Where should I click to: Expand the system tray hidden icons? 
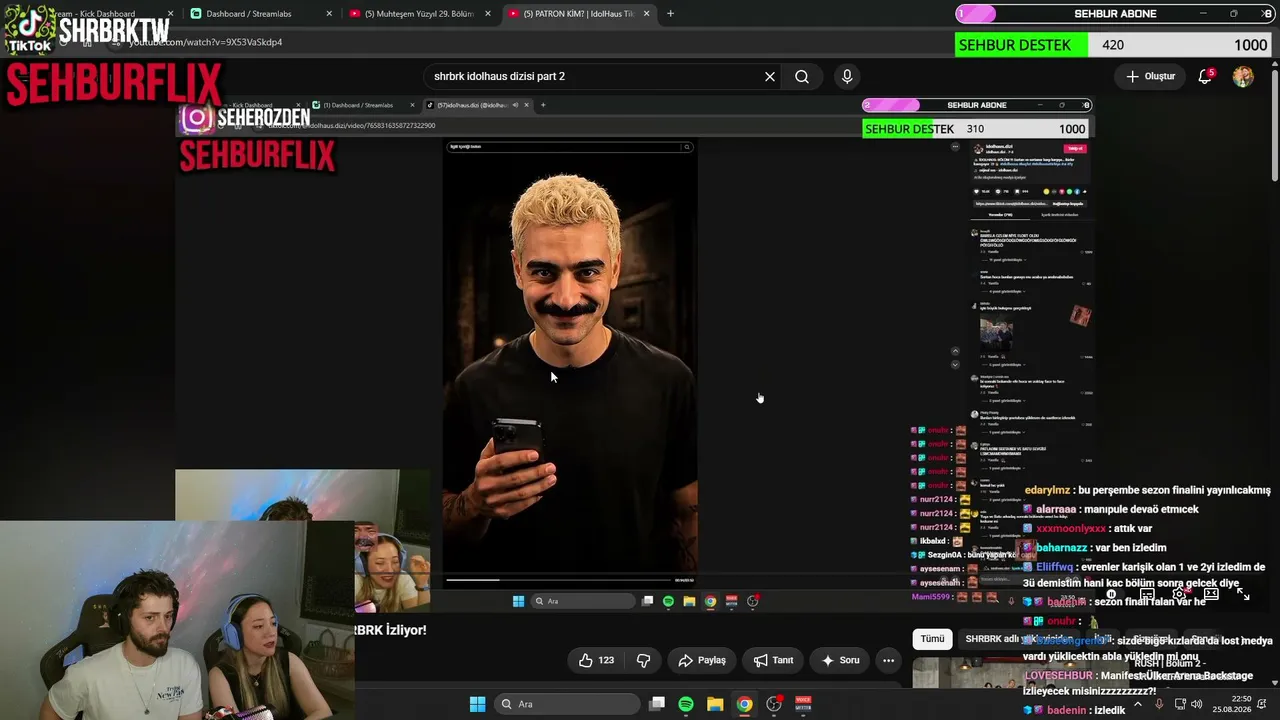1138,704
